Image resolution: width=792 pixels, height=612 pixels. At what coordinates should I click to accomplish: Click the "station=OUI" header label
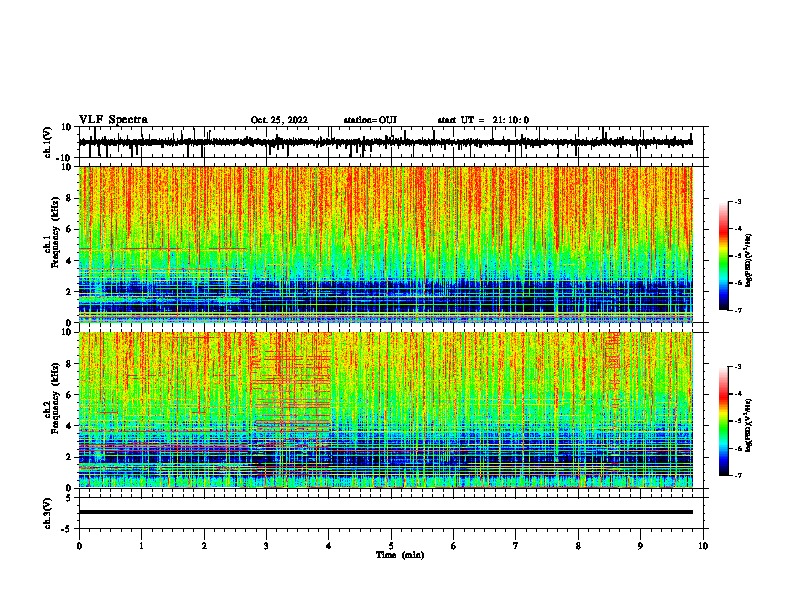[370, 120]
